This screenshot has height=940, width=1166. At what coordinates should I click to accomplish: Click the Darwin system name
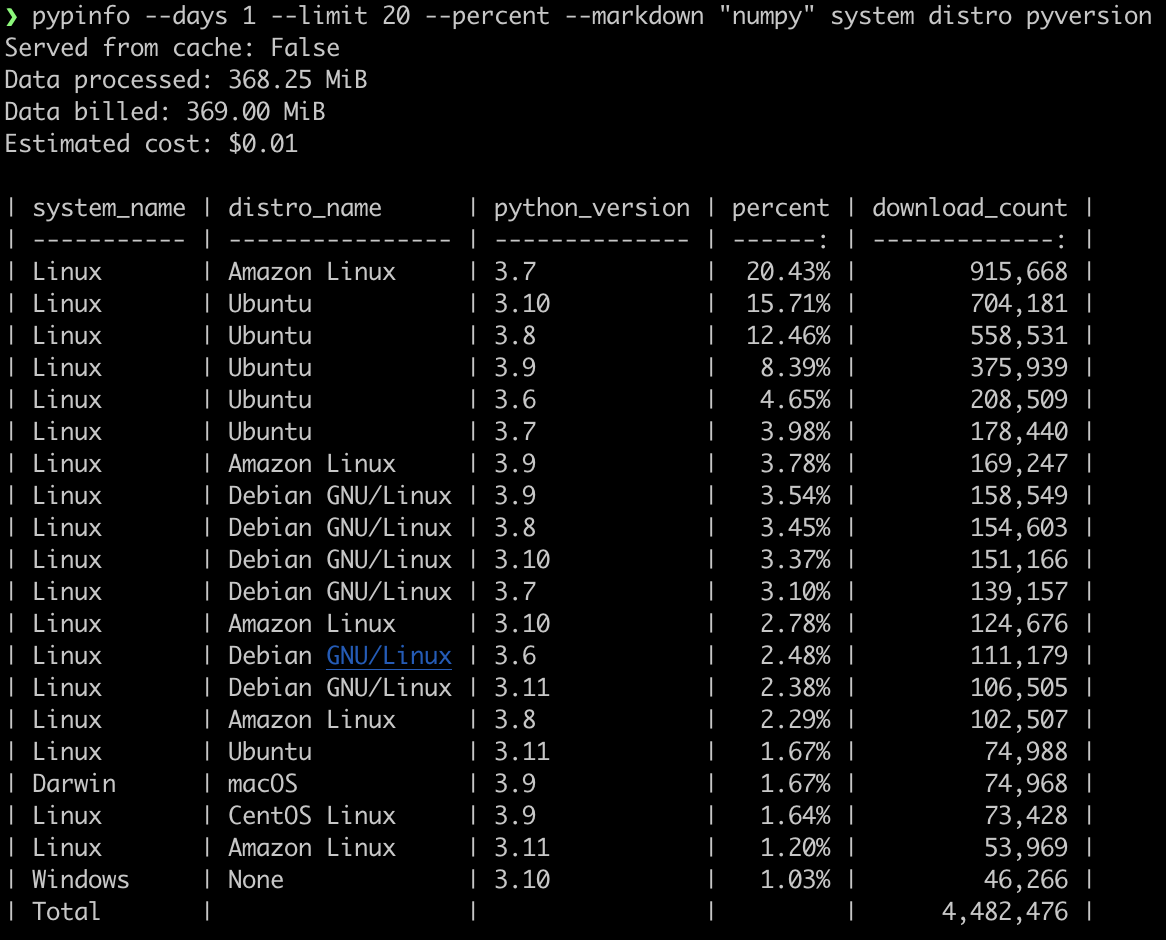click(x=74, y=783)
